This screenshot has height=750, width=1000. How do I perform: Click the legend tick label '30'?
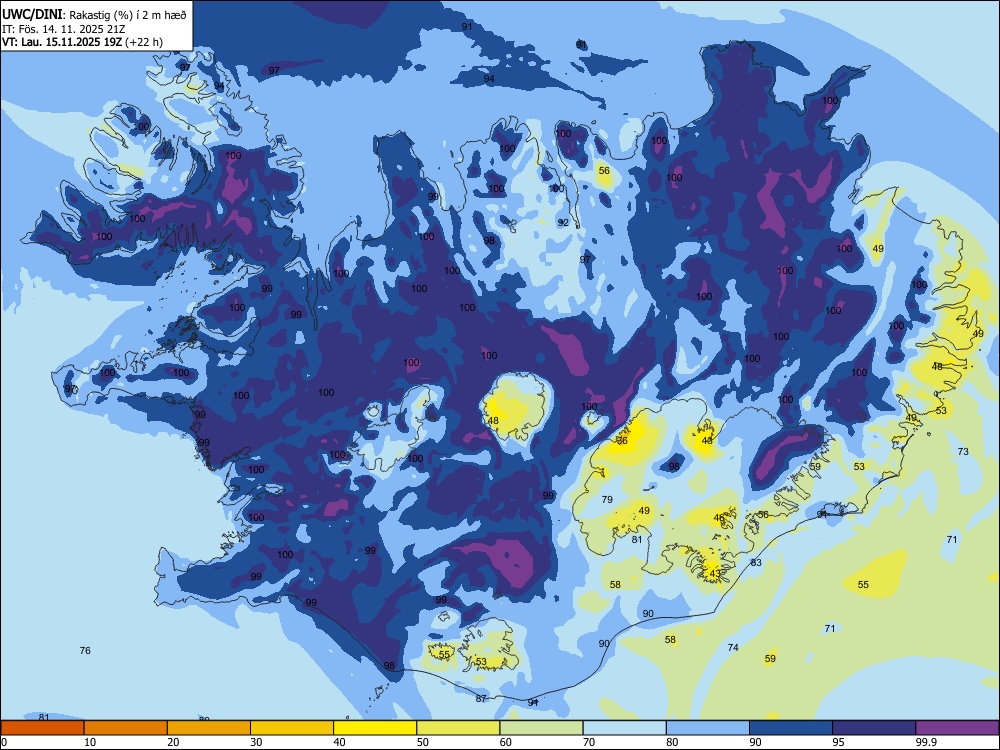pos(256,742)
